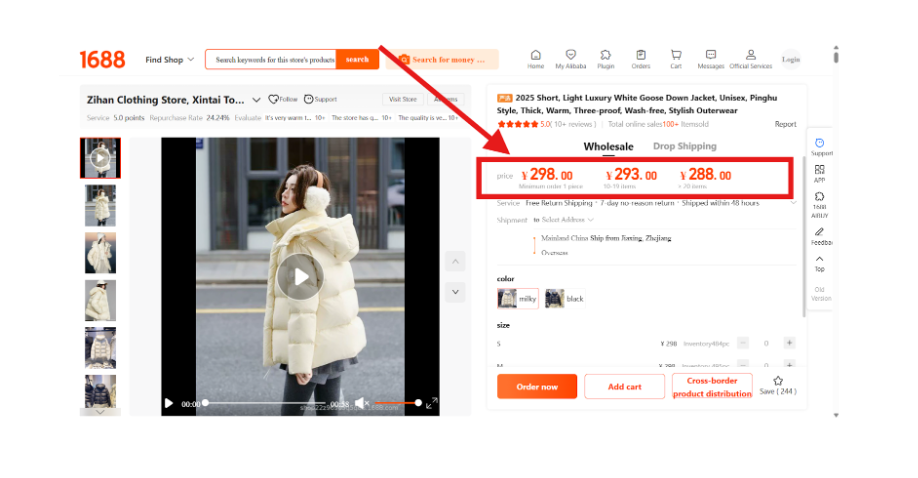
Task: Show previous image with up arrow
Action: point(455,261)
